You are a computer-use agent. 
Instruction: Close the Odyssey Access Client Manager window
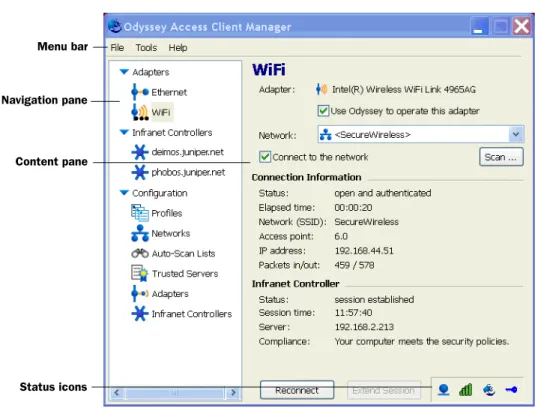(521, 26)
